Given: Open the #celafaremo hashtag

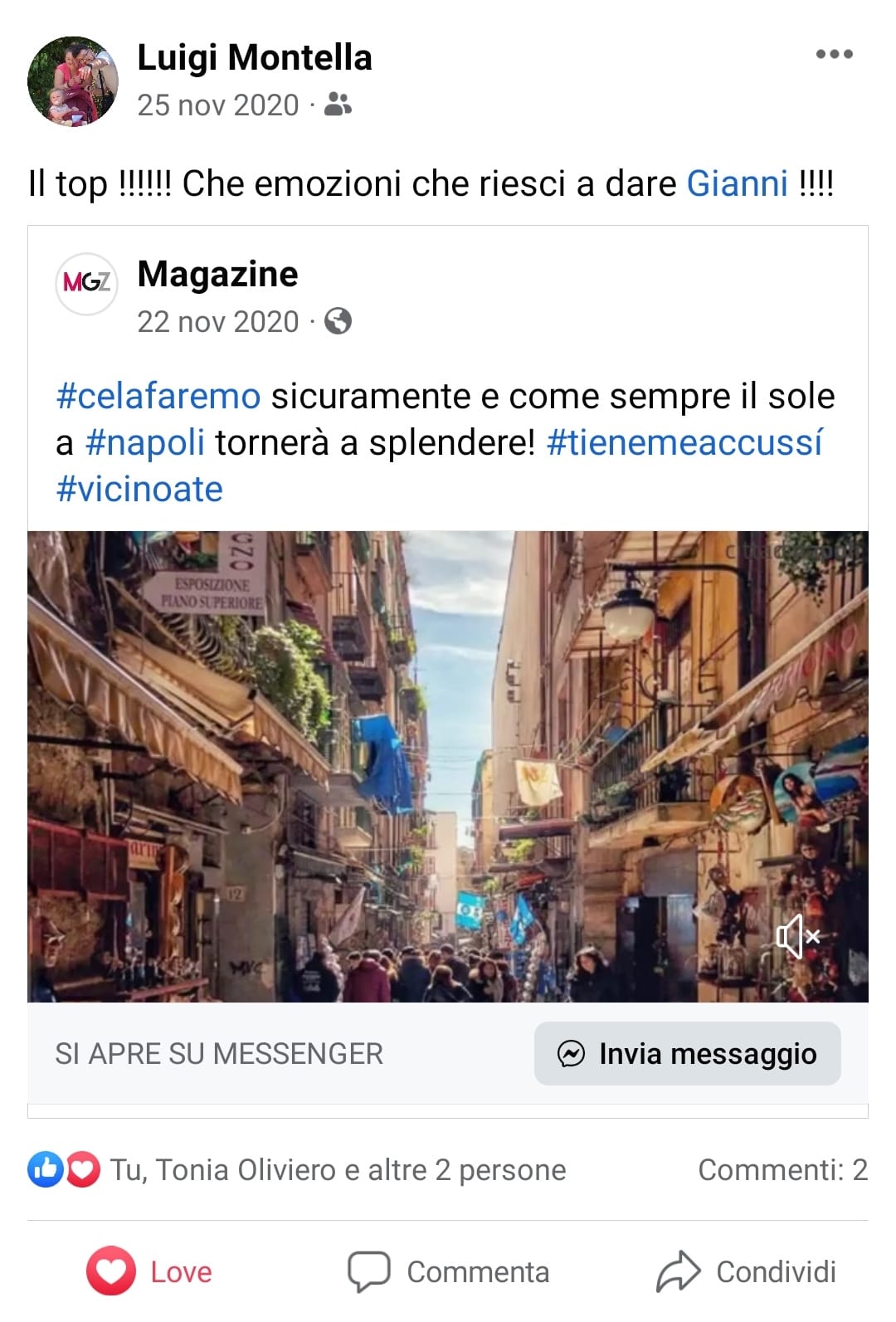Looking at the screenshot, I should [158, 396].
